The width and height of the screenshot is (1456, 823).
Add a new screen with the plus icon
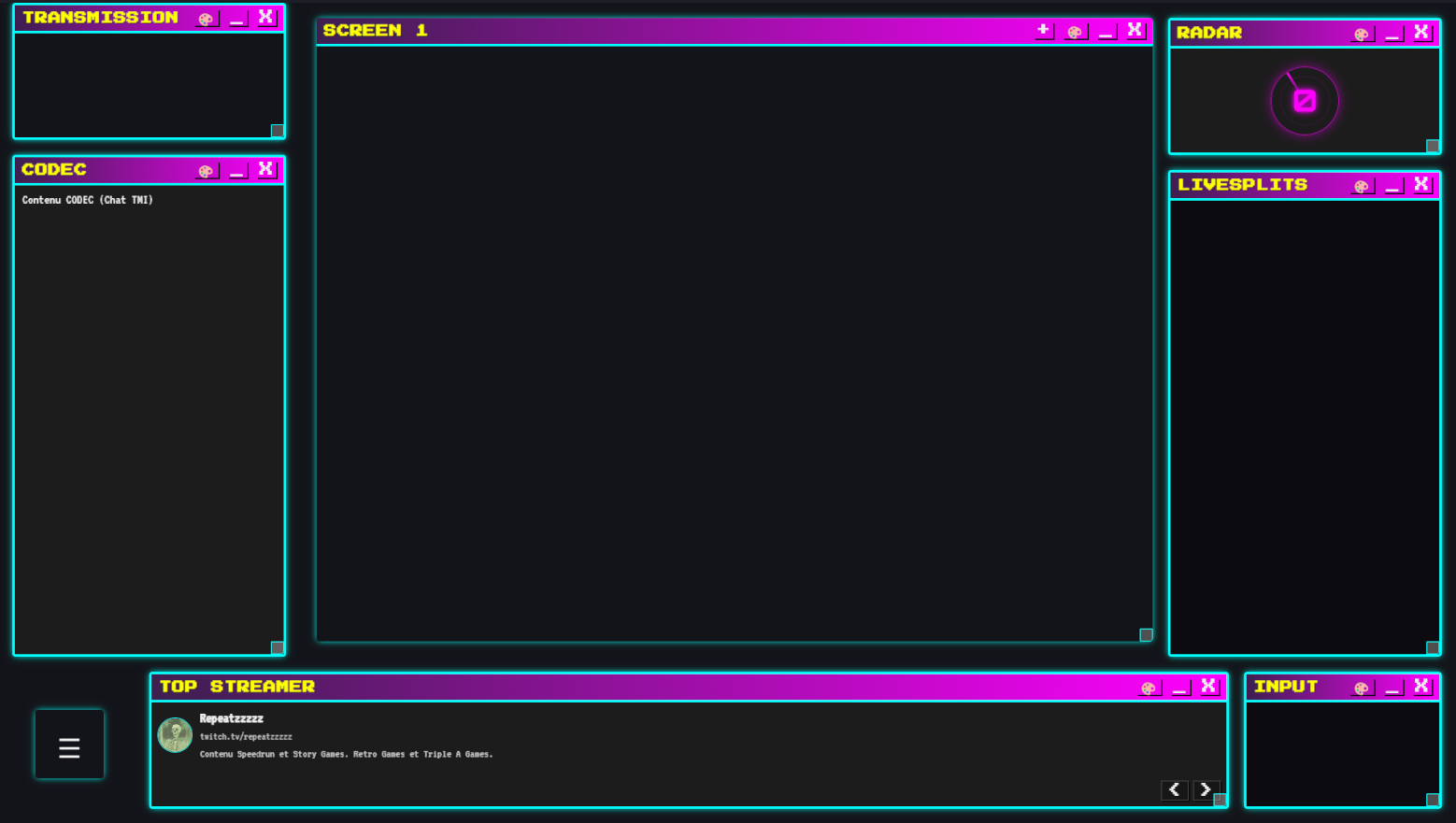[1043, 30]
